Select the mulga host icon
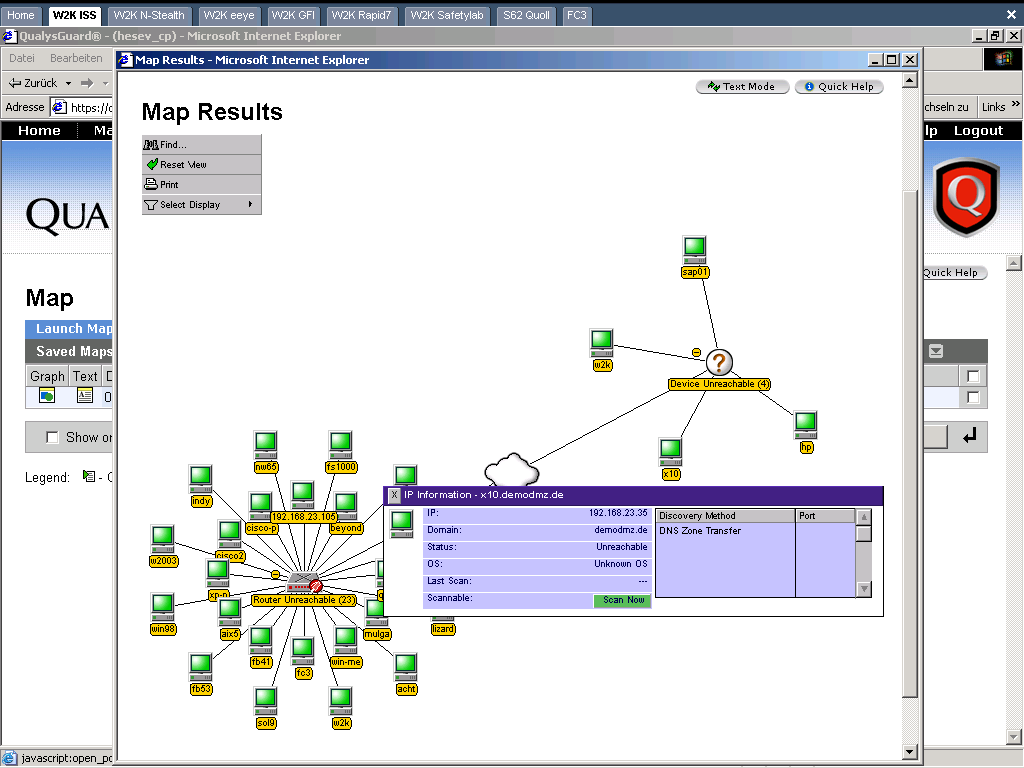 [x=374, y=612]
